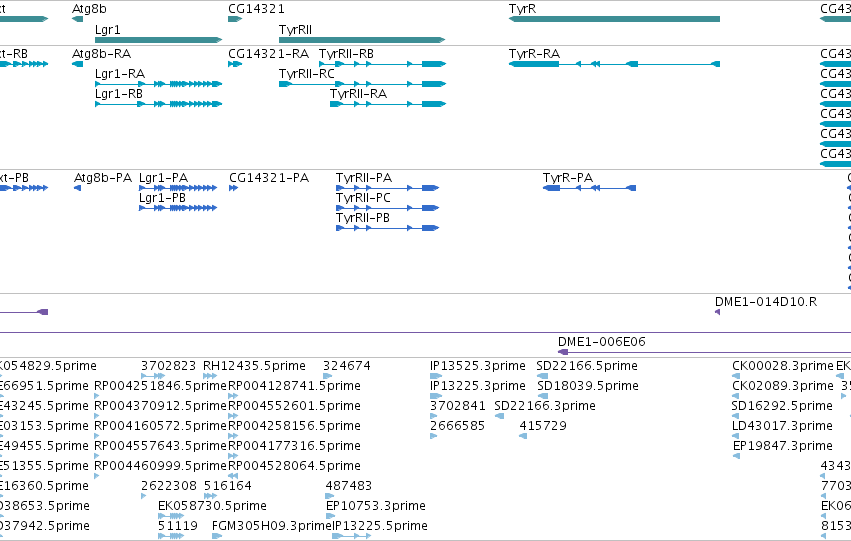The image size is (851, 541).
Task: Click the Lgr1 gene span glyph
Action: point(158,40)
